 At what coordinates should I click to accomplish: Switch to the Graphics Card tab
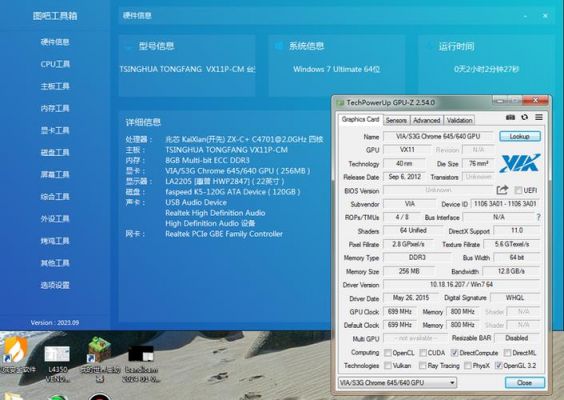pyautogui.click(x=360, y=119)
